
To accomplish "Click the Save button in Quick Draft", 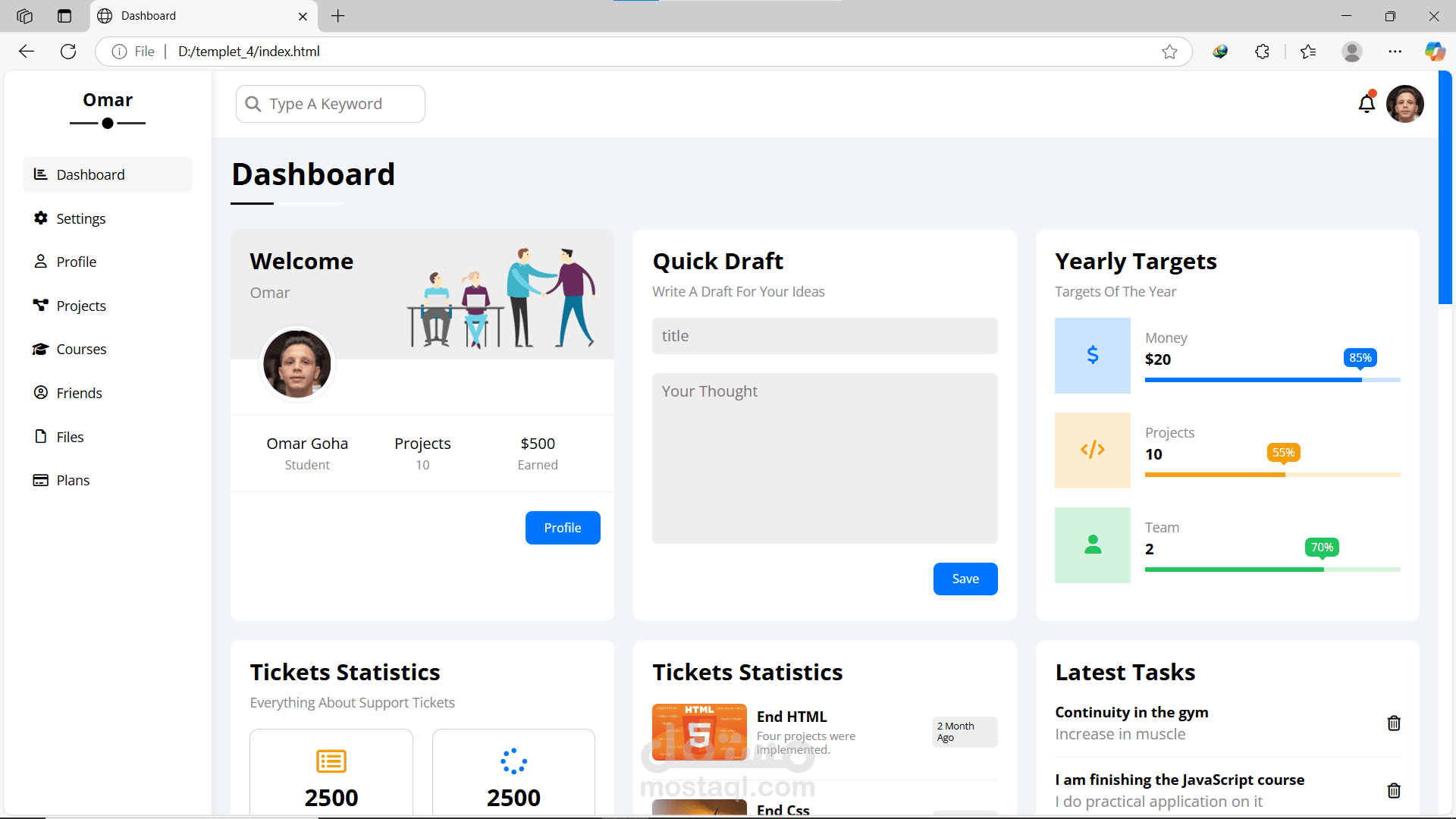I will 965,579.
